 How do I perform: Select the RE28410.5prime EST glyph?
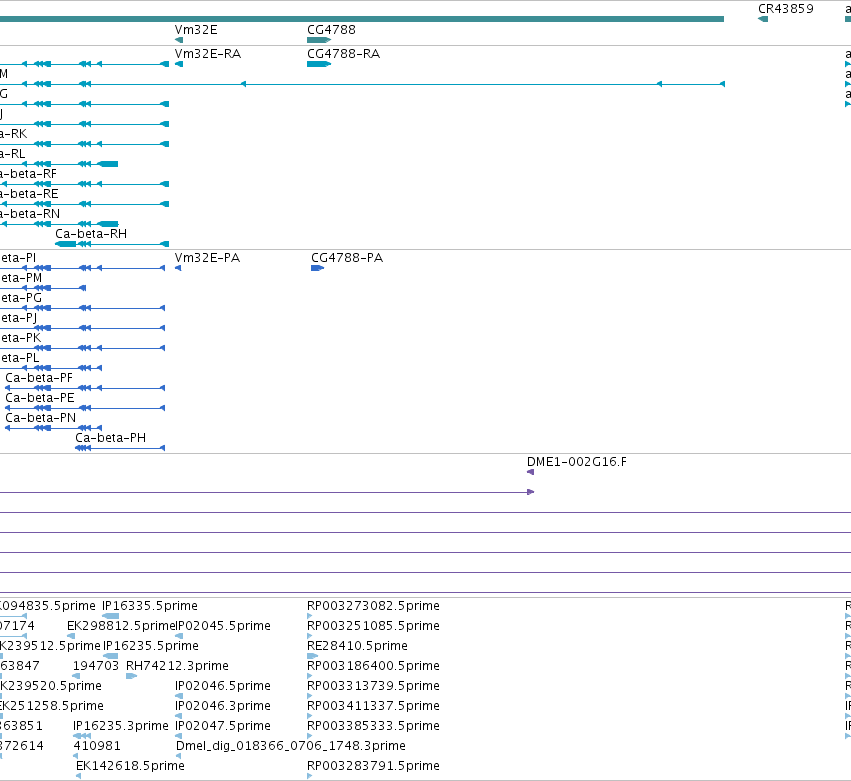(x=313, y=656)
